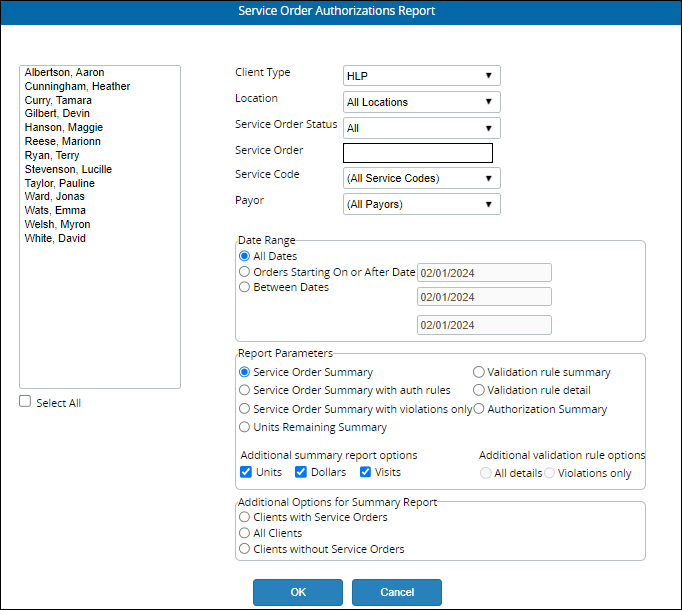682x610 pixels.
Task: Select the All Clients radio button
Action: pos(244,533)
